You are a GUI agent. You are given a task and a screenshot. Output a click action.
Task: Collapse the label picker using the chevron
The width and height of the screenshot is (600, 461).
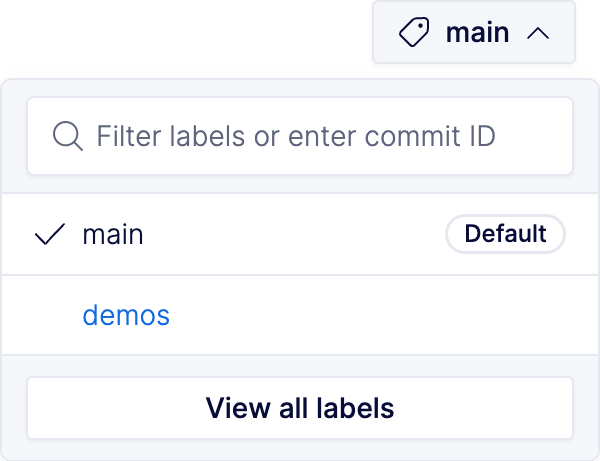538,33
